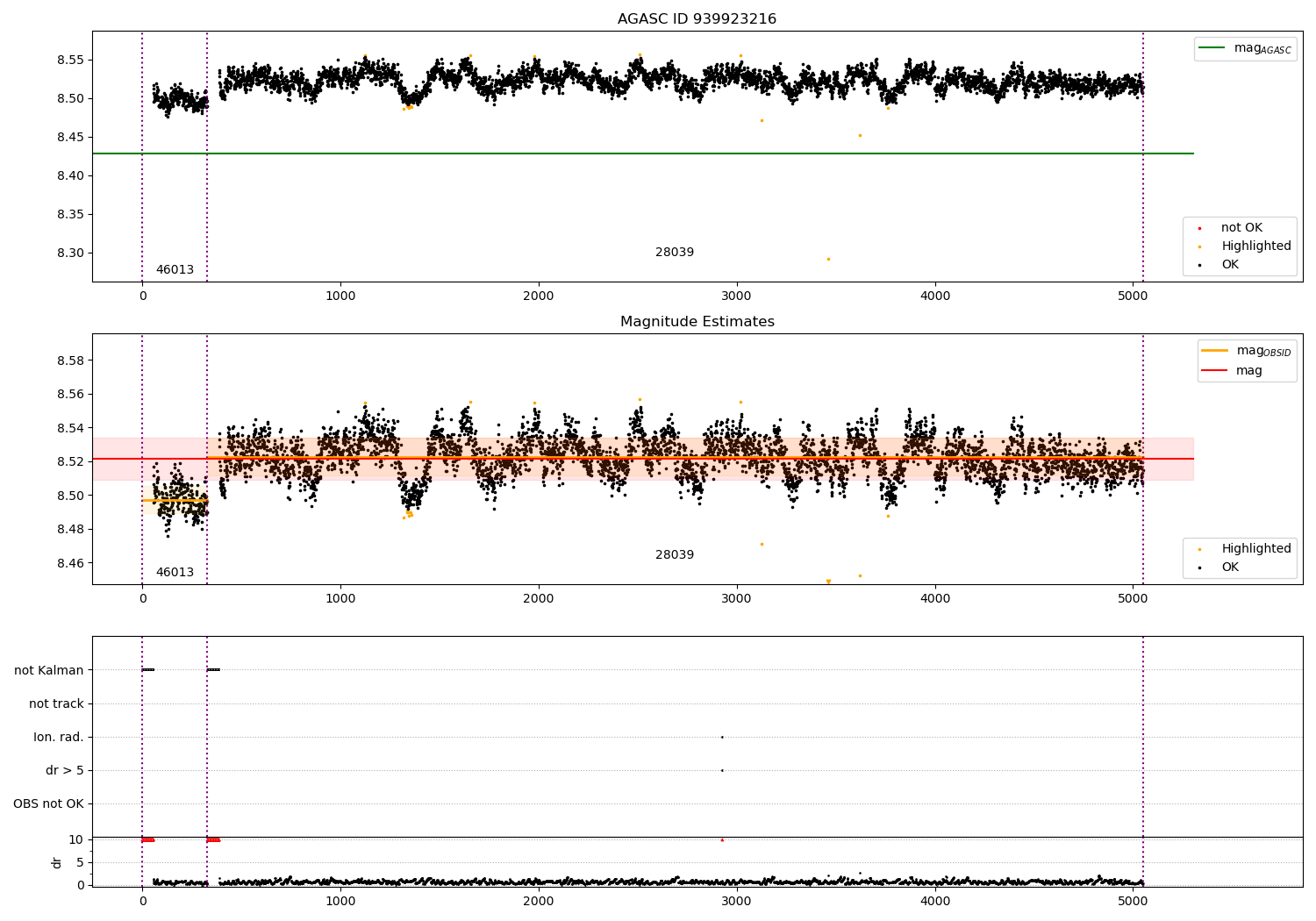Click the 8.35 y-tick in the top panel
1316x921 pixels.
(70, 215)
